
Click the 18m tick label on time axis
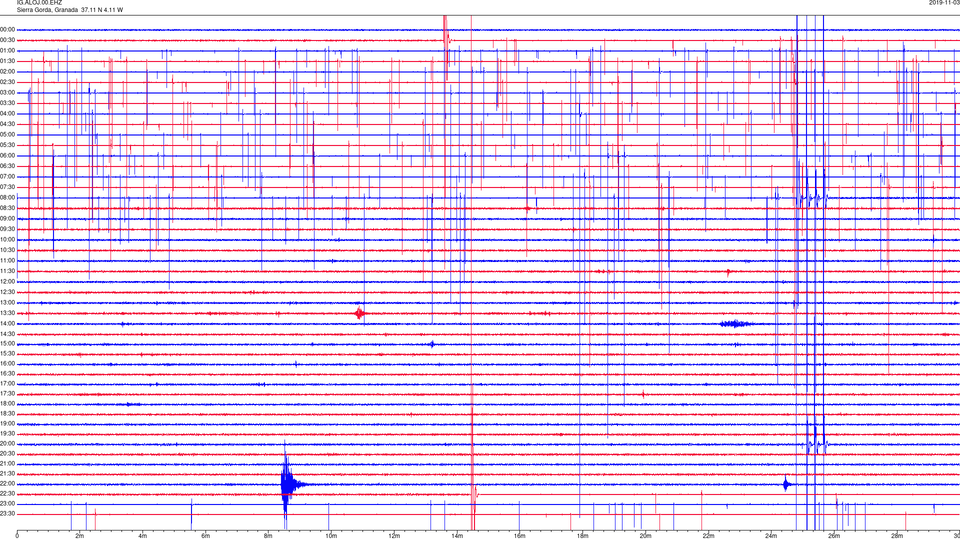point(582,536)
